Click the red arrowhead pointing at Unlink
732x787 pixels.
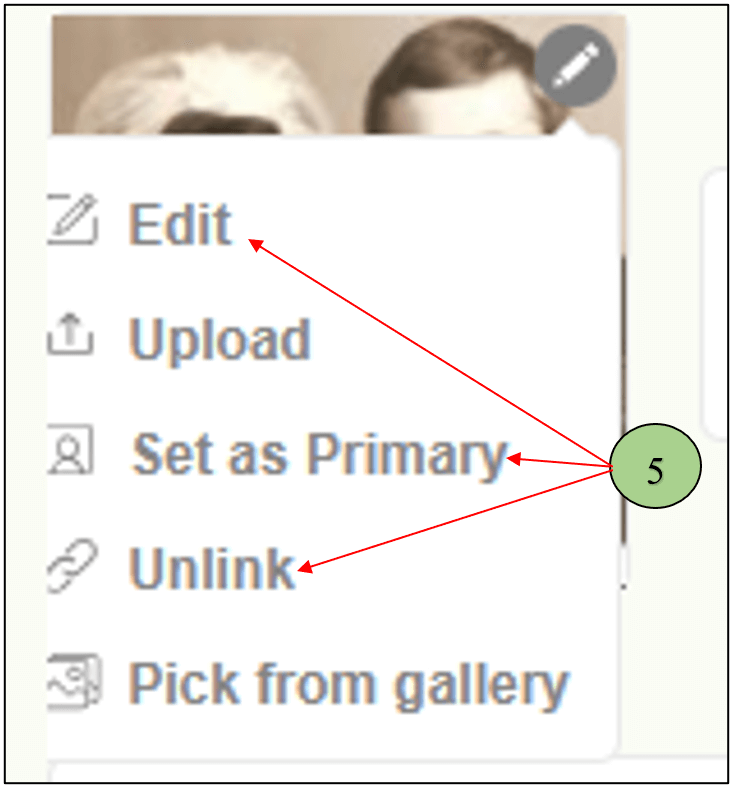(x=304, y=570)
